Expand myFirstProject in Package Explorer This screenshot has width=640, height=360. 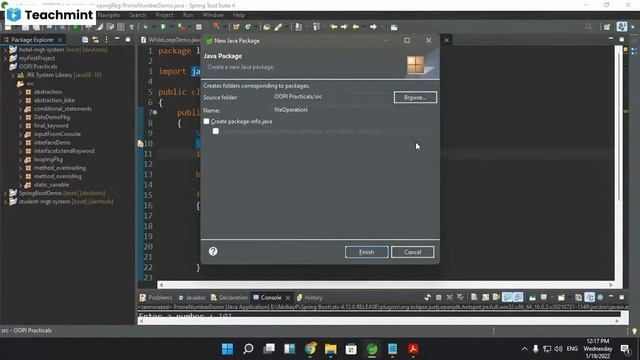5,58
